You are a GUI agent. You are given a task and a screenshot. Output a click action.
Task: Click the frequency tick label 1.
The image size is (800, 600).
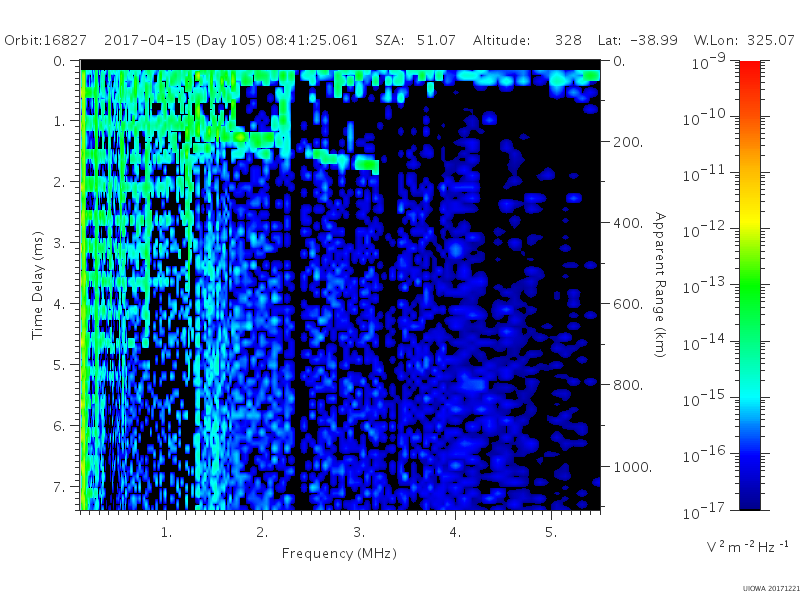coord(166,533)
